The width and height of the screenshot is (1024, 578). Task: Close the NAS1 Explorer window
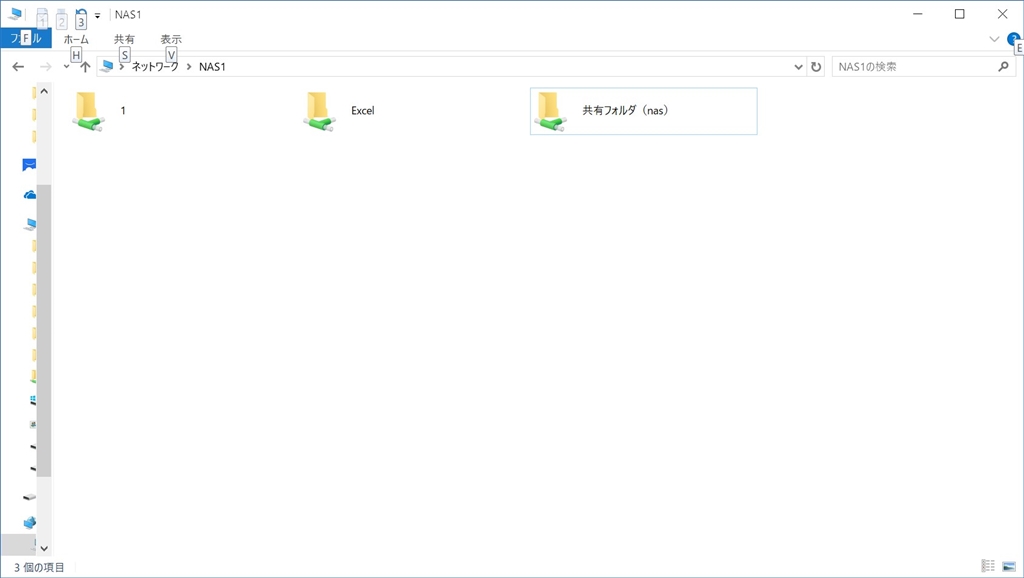[1002, 14]
